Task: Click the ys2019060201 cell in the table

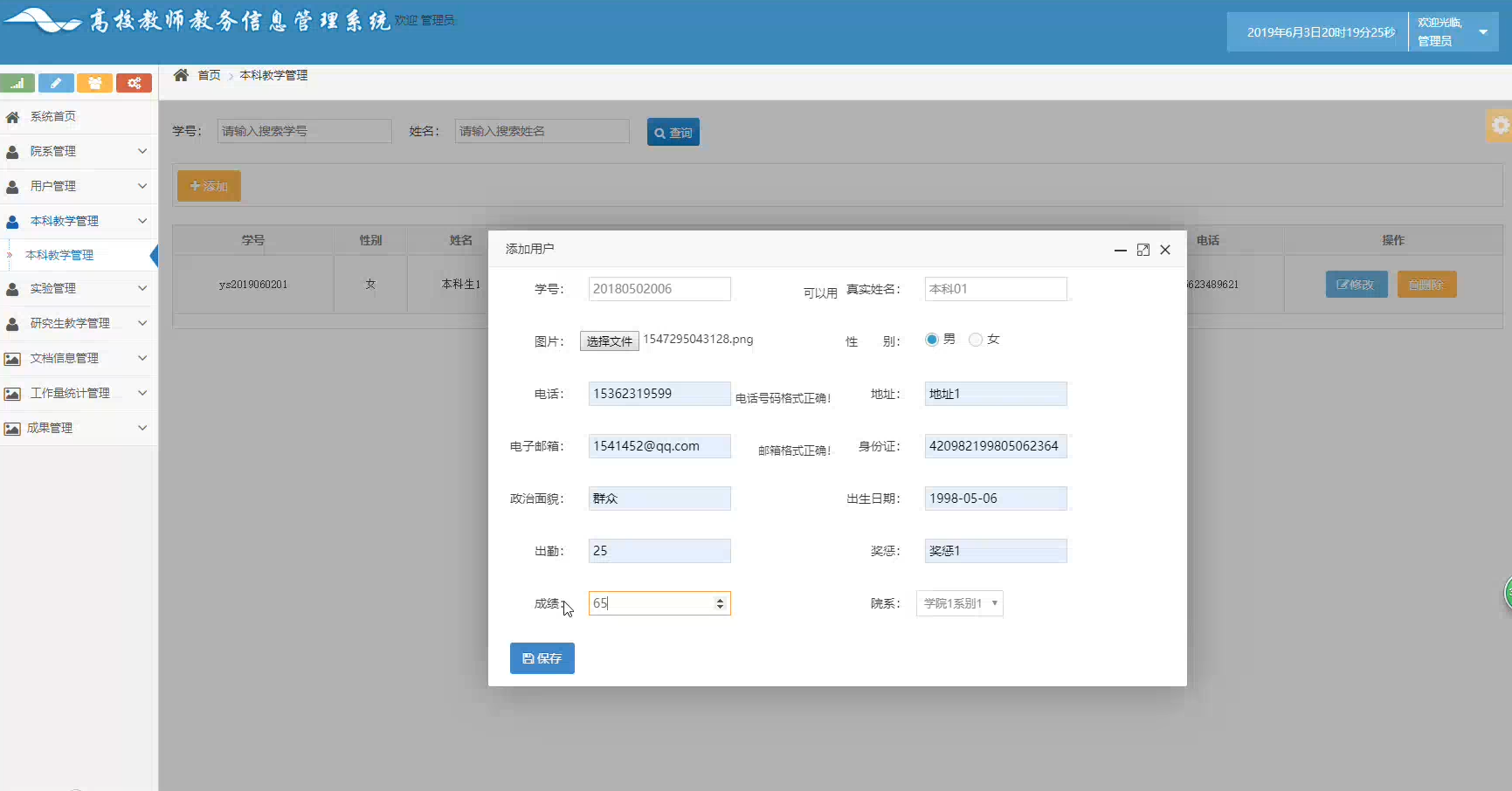Action: tap(253, 285)
